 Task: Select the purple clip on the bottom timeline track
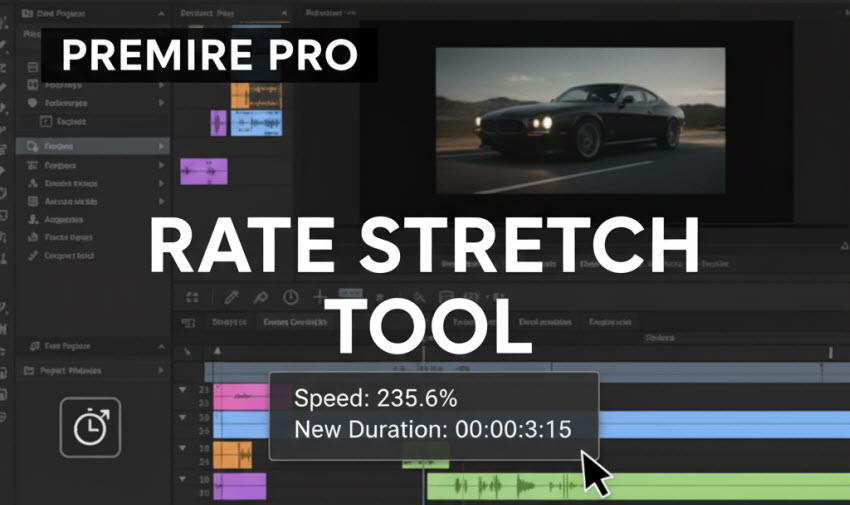pos(240,486)
